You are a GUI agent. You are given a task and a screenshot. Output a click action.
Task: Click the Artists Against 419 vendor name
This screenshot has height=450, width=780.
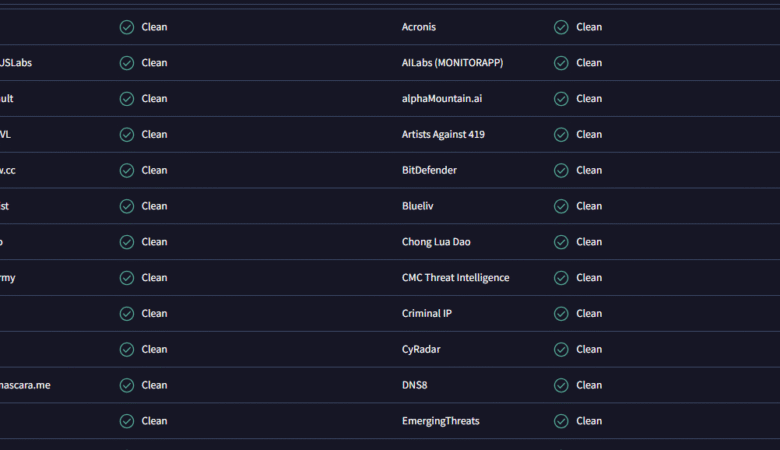tap(443, 135)
